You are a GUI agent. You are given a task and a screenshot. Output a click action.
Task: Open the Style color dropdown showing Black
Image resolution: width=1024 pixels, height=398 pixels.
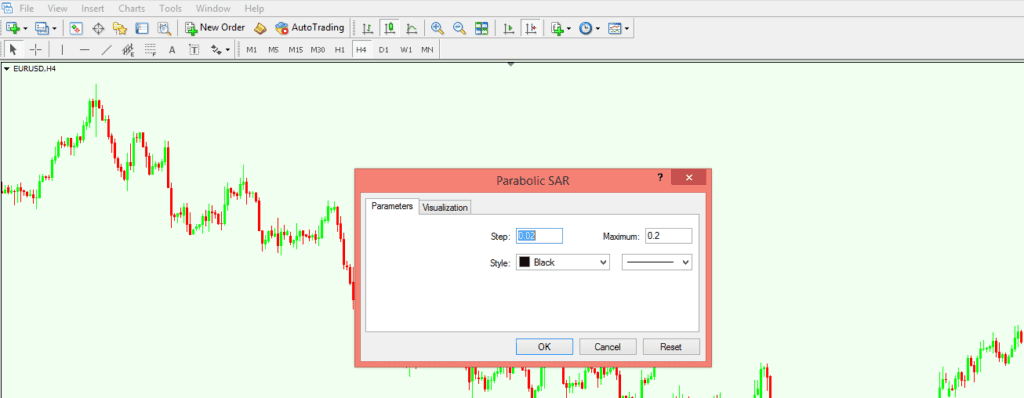[562, 262]
